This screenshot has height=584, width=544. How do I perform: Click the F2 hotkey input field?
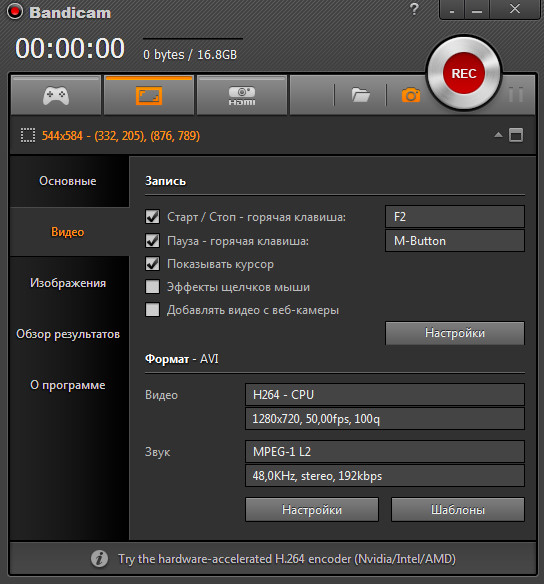(x=455, y=216)
